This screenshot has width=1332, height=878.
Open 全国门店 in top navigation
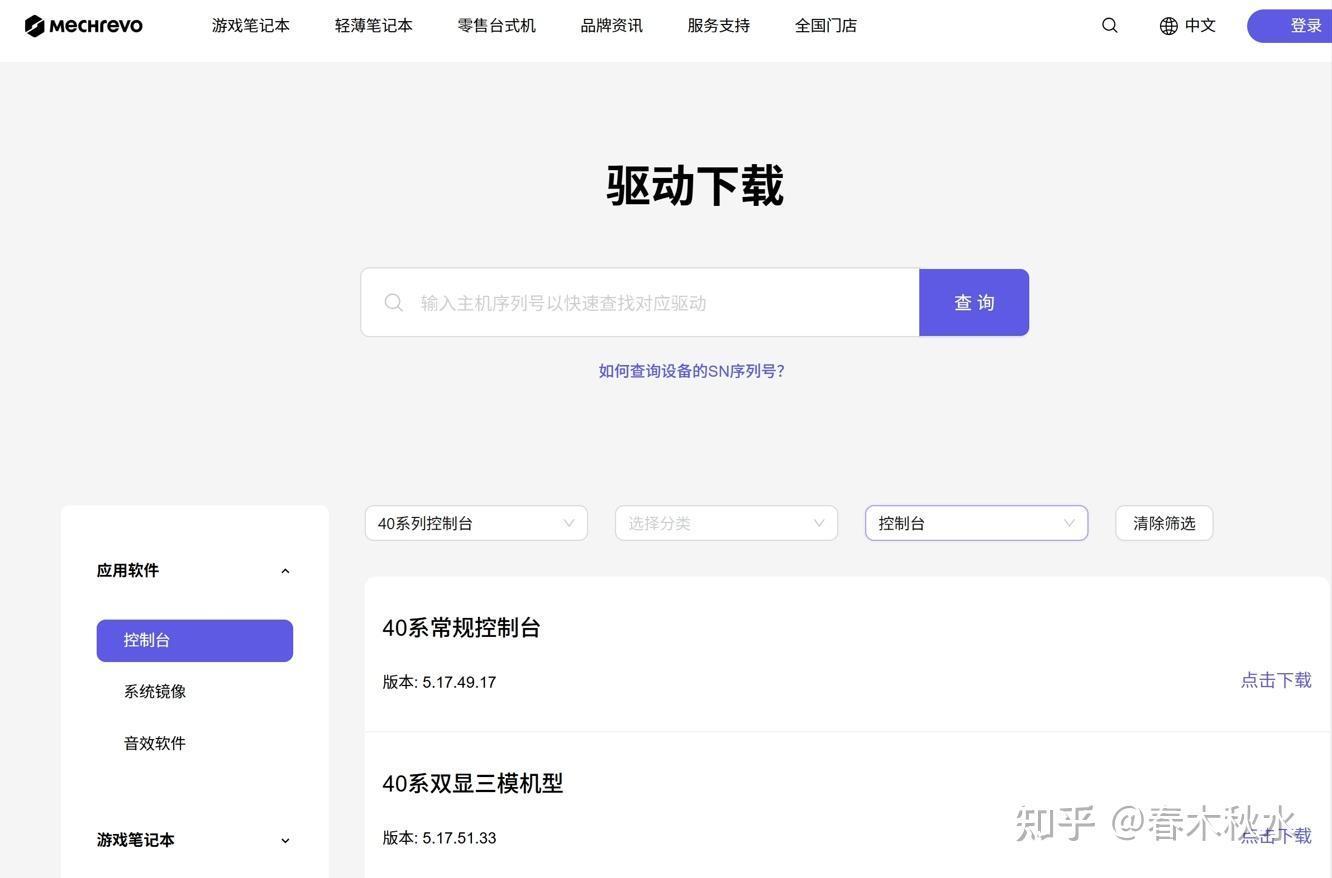click(826, 26)
